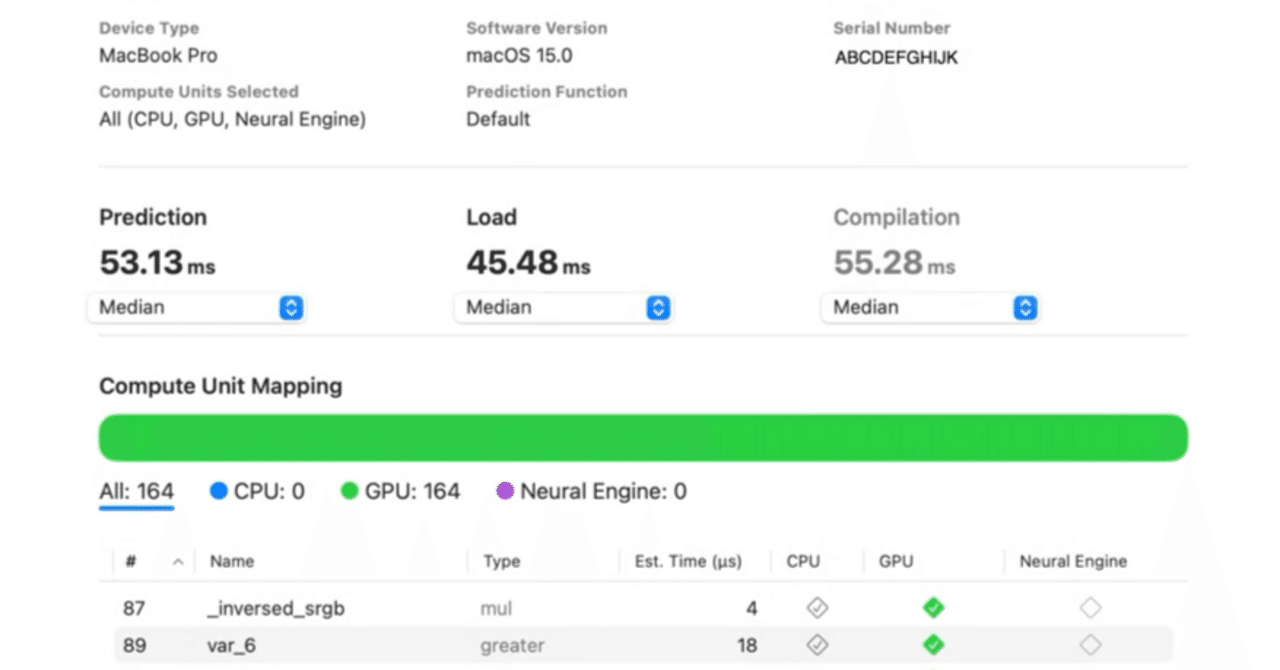Sort the table by Name column
The height and width of the screenshot is (670, 1280).
[232, 562]
